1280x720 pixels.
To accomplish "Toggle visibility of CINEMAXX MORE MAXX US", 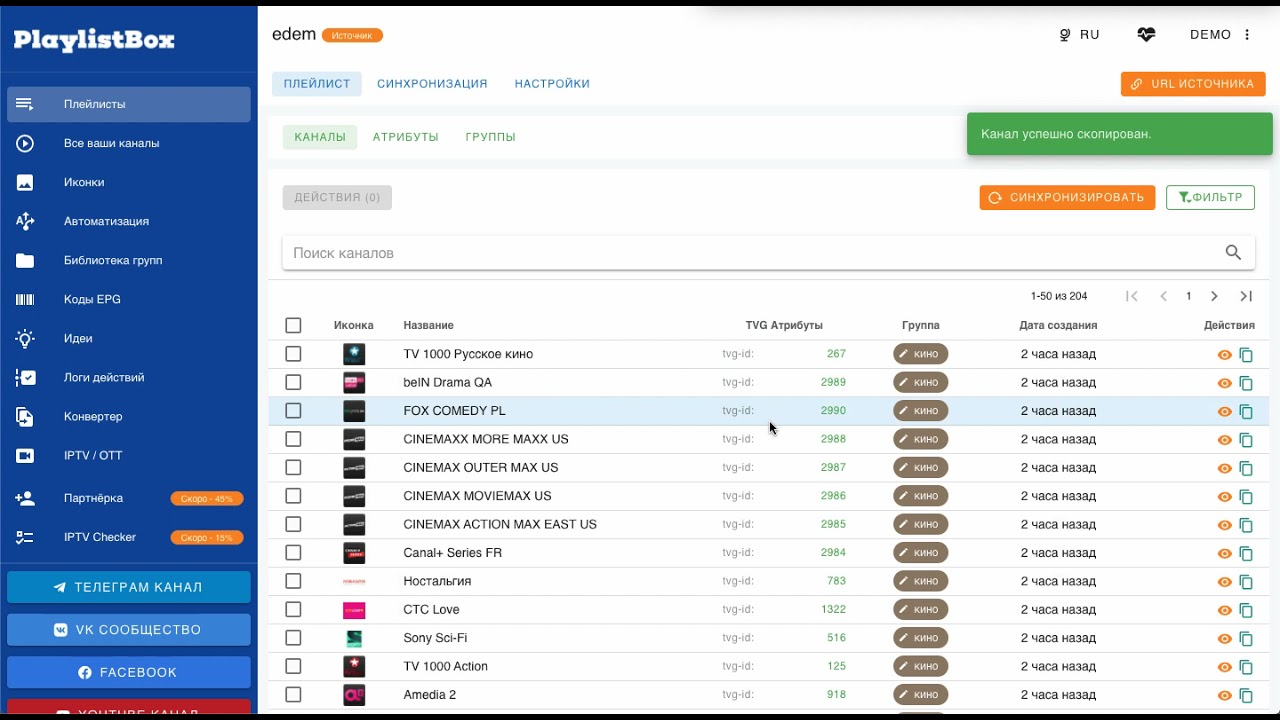I will [x=1224, y=440].
